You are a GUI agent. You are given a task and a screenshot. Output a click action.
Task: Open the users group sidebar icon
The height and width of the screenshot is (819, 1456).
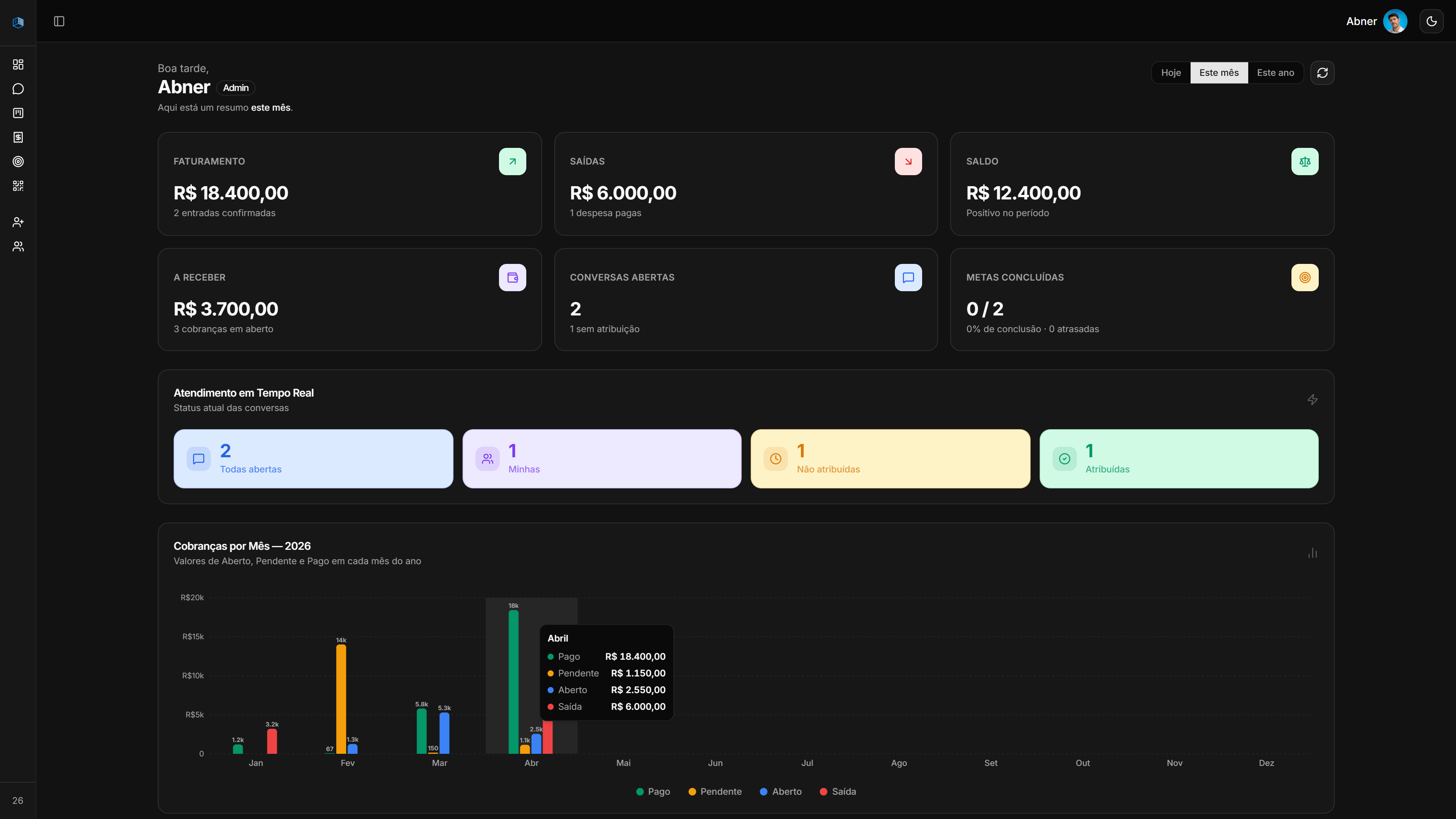pos(18,246)
